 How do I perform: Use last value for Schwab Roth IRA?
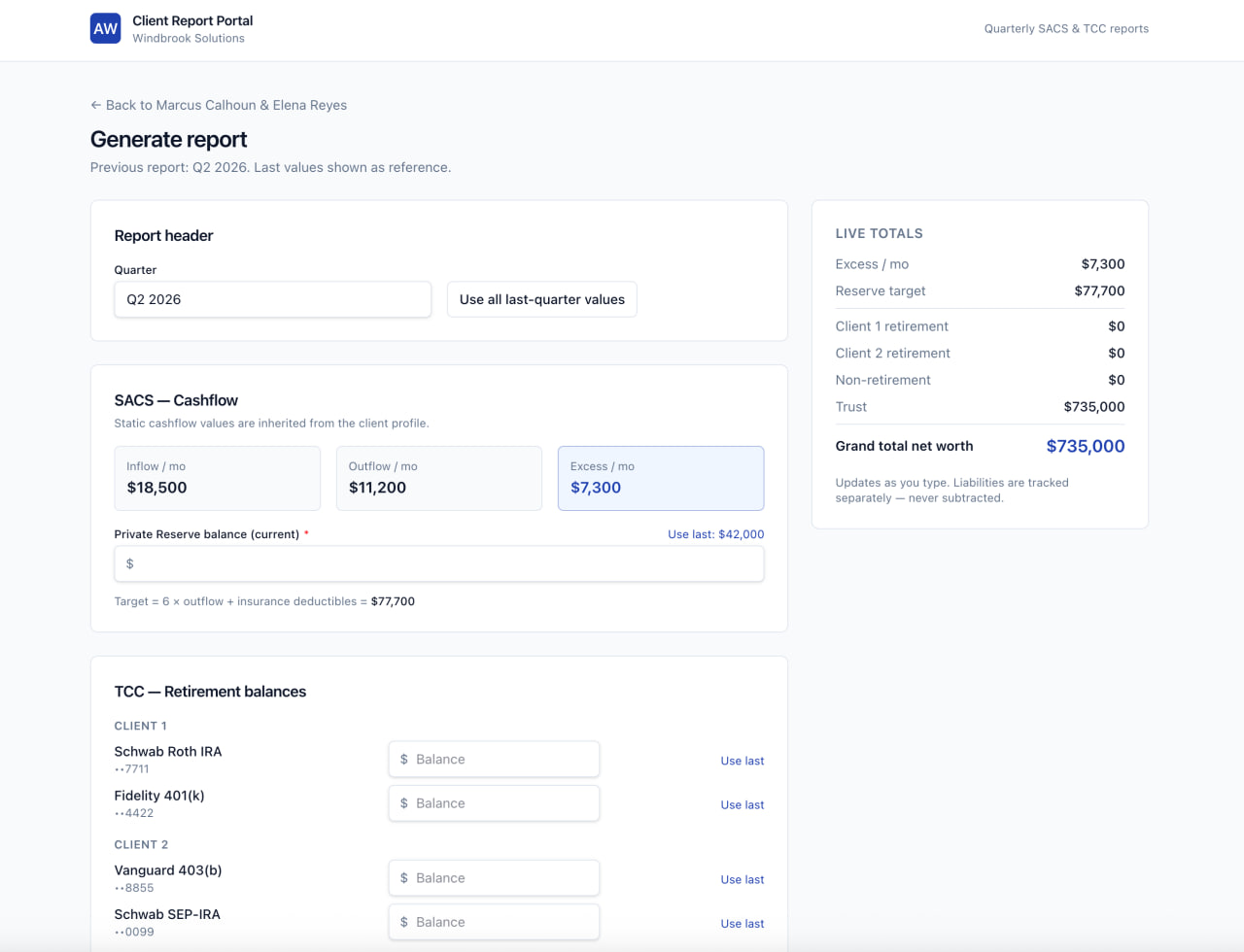(x=743, y=761)
